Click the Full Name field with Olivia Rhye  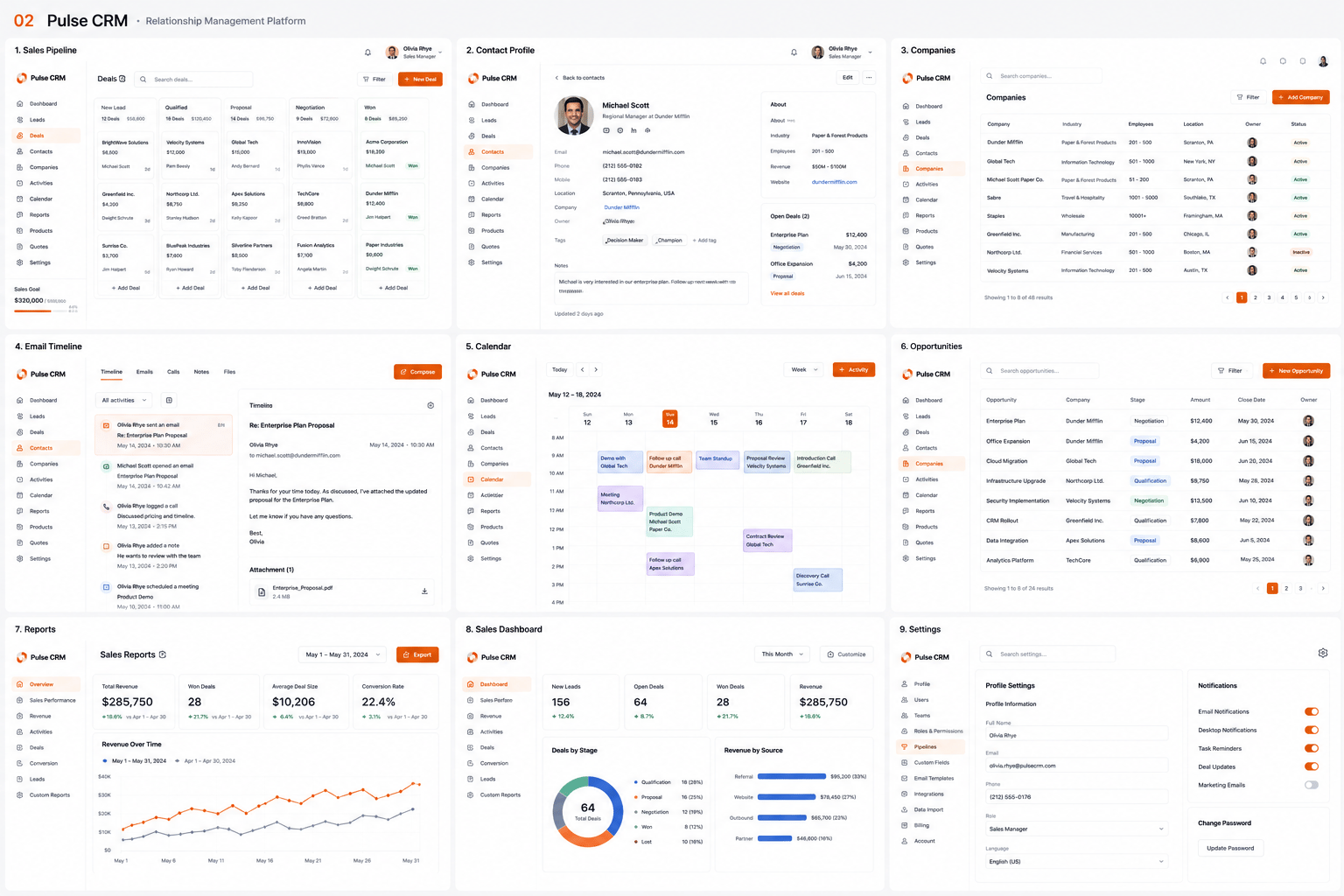[1076, 735]
